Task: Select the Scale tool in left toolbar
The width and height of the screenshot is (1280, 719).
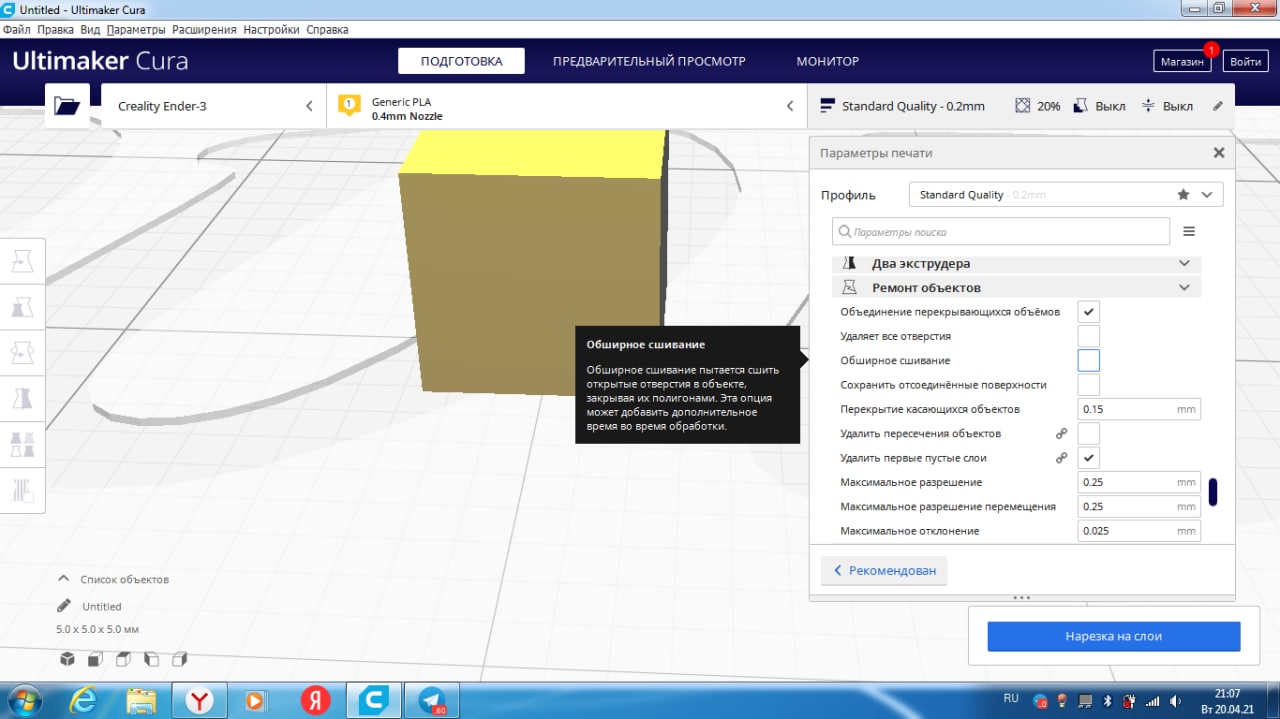Action: [22, 307]
